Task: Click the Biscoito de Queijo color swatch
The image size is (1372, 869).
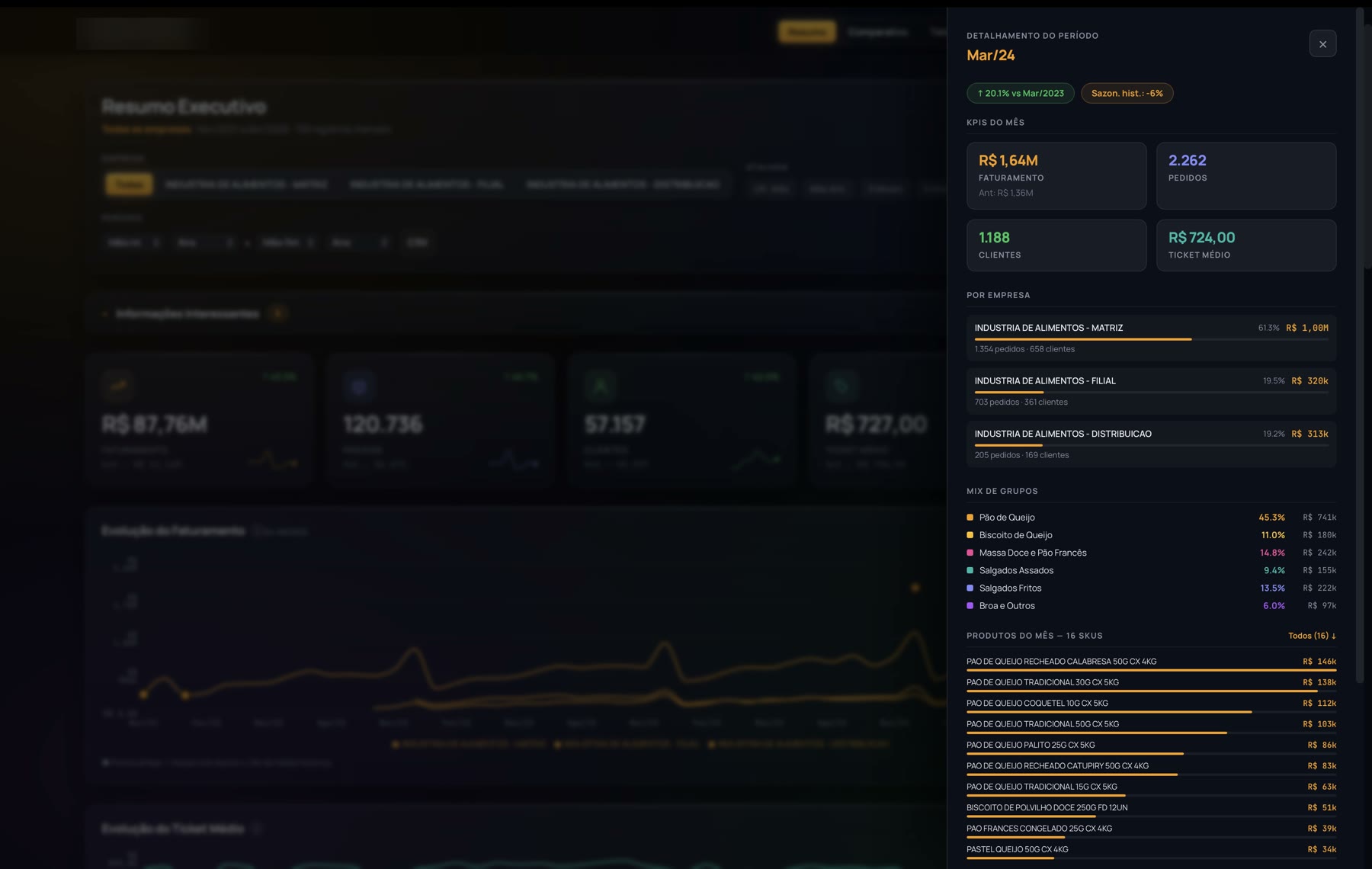Action: tap(970, 535)
